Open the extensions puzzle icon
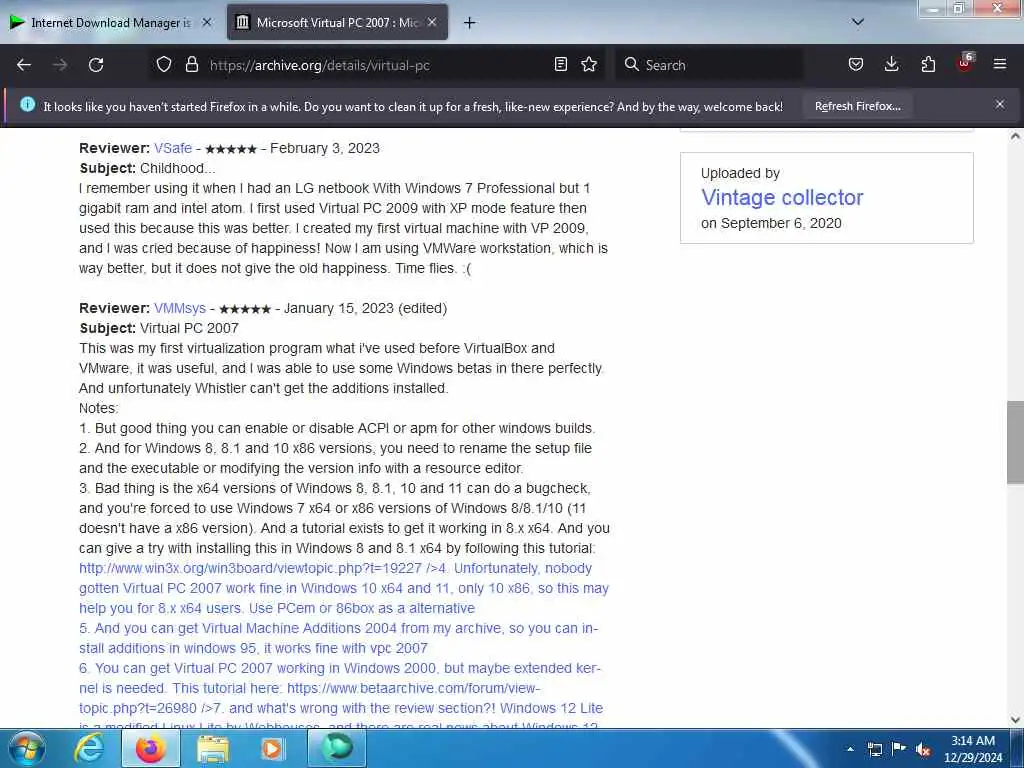Image resolution: width=1024 pixels, height=768 pixels. click(928, 65)
